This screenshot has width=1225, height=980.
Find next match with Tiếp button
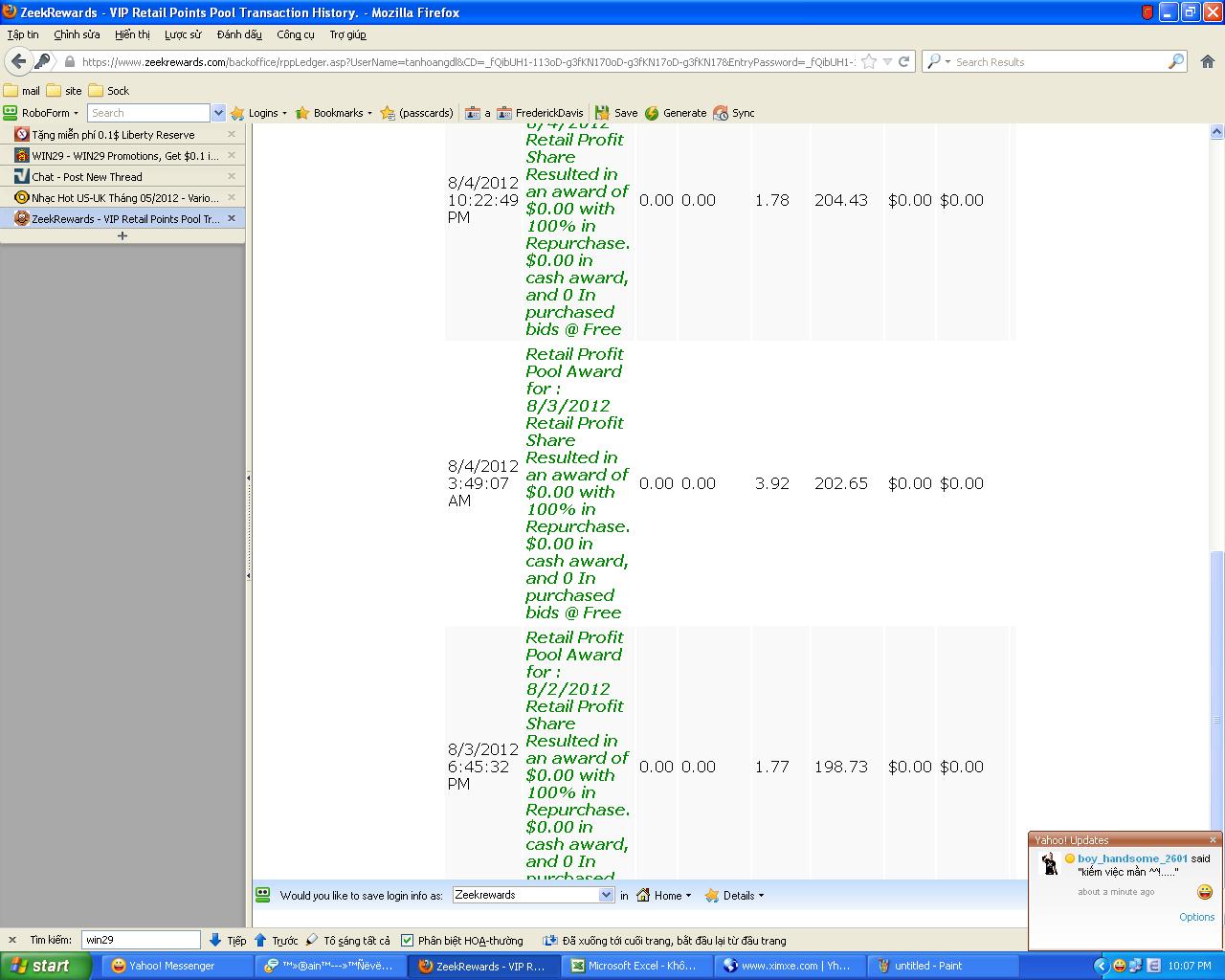tap(228, 940)
